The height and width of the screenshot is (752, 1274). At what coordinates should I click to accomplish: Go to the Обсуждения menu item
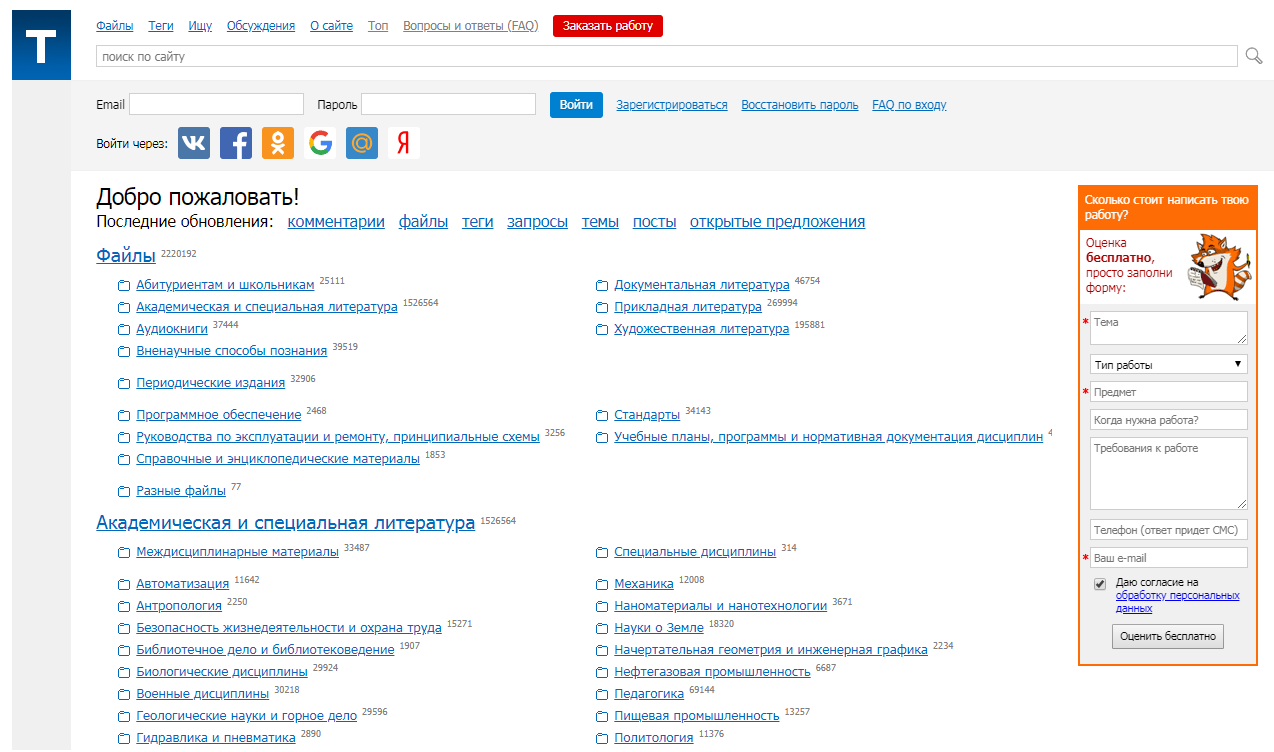[261, 26]
